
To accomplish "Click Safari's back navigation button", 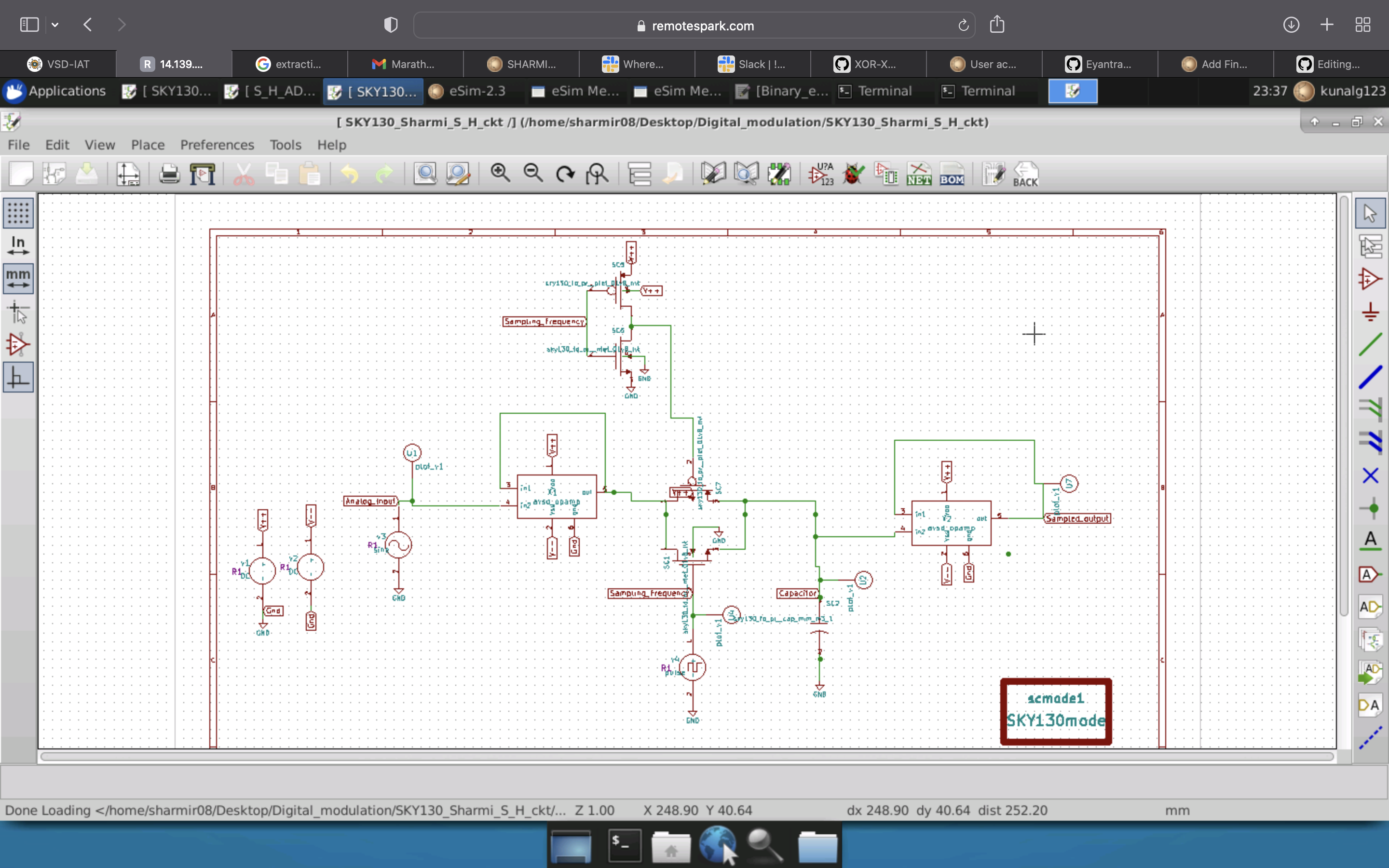I will pyautogui.click(x=87, y=24).
